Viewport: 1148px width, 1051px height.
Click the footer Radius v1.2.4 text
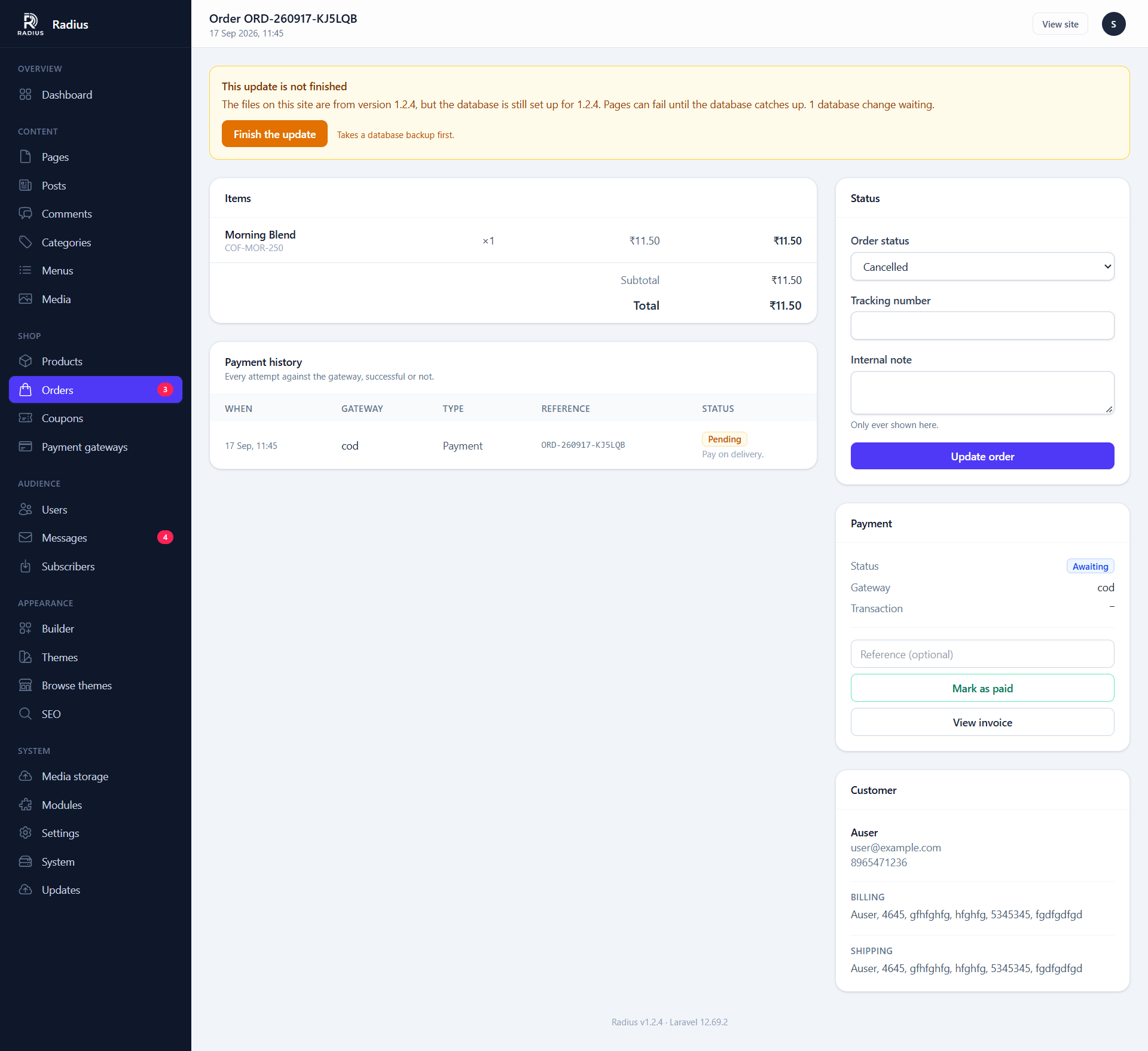(637, 1022)
